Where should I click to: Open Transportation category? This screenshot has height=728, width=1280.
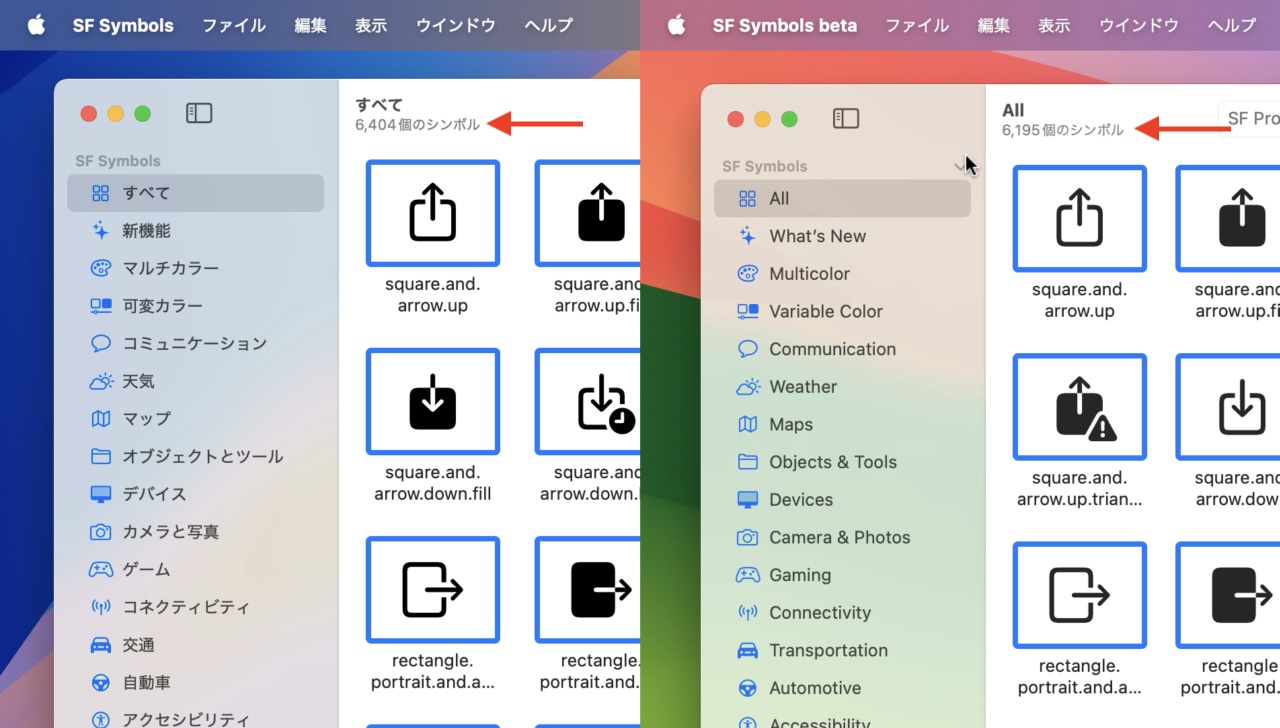(842, 651)
